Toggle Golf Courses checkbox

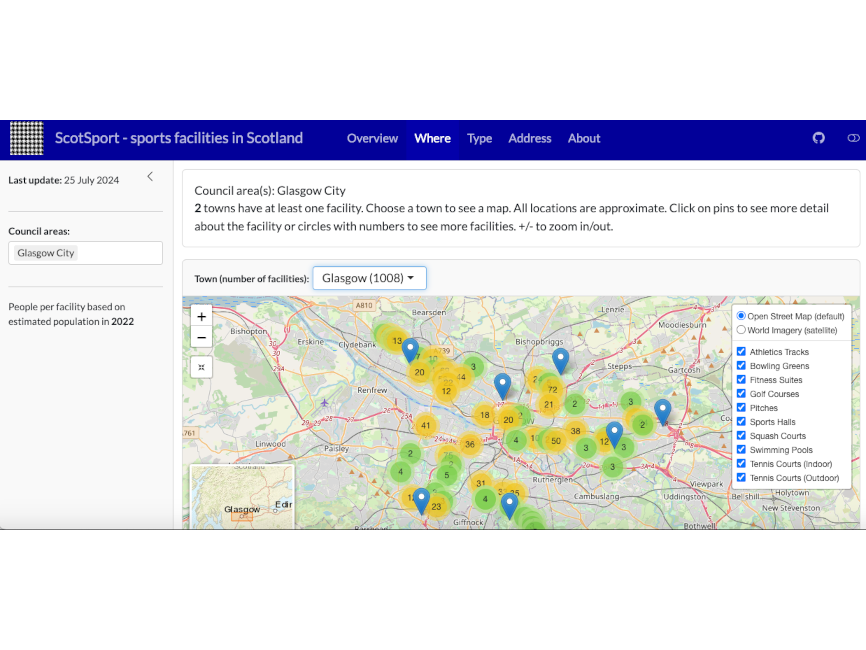click(741, 393)
